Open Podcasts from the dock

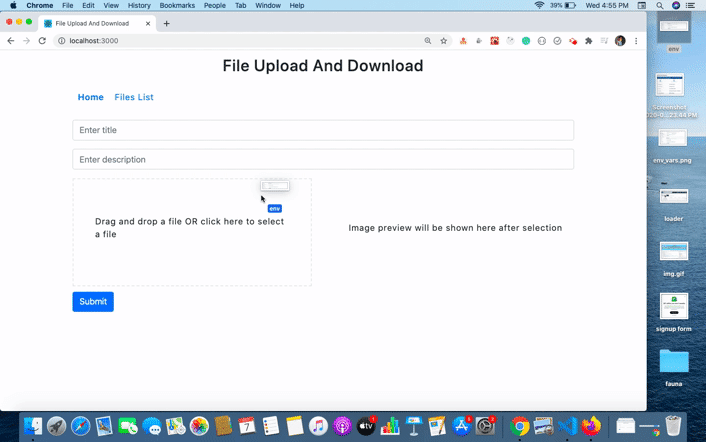(x=342, y=426)
